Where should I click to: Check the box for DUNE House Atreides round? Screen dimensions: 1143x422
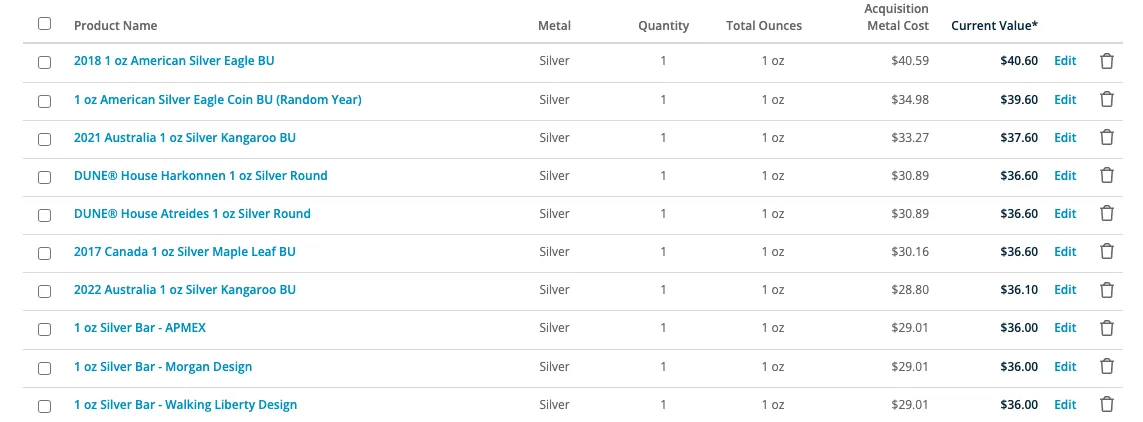pyautogui.click(x=44, y=215)
